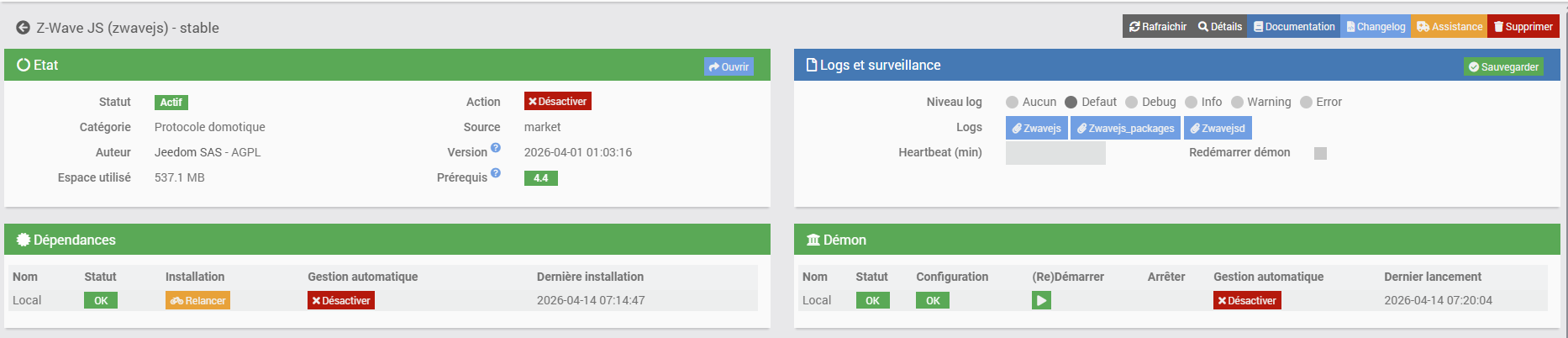The image size is (1568, 338).
Task: Click the Heartbeat (min) input field
Action: (1055, 153)
